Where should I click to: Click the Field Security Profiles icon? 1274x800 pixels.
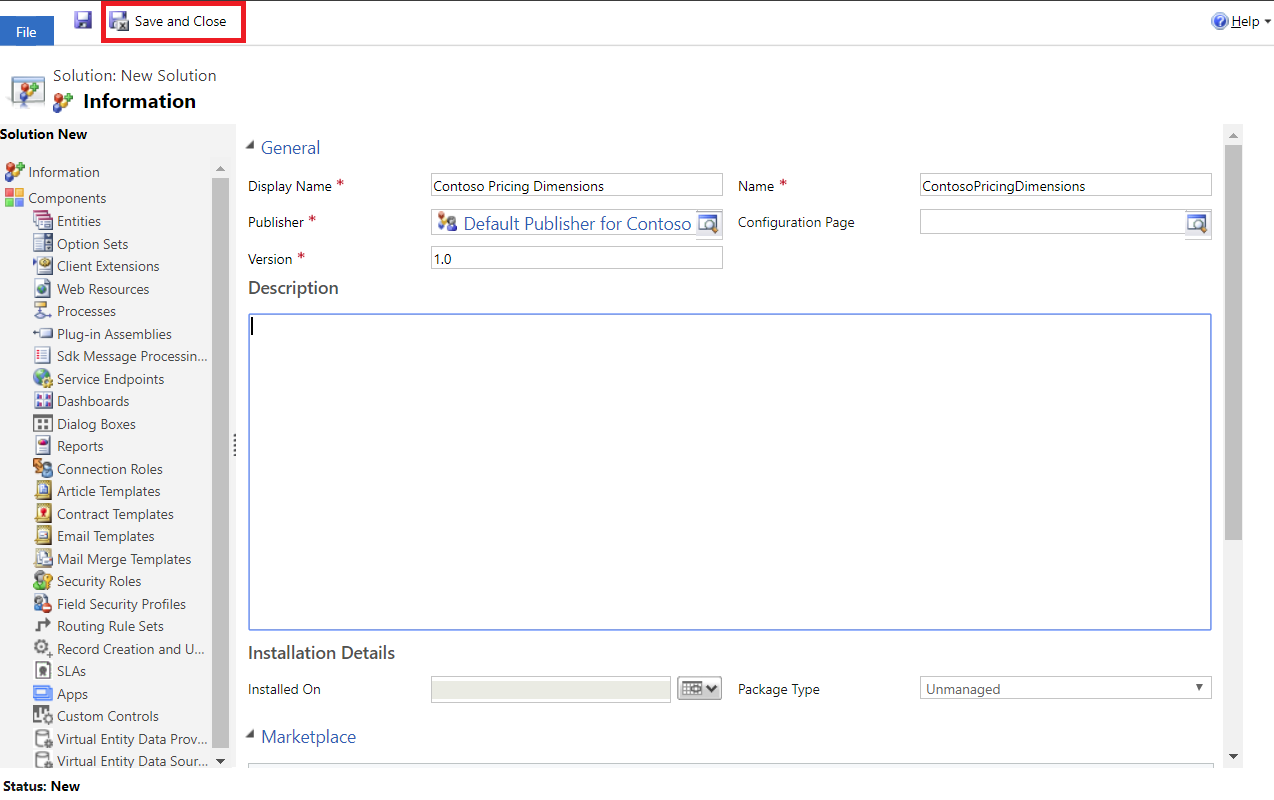coord(43,603)
